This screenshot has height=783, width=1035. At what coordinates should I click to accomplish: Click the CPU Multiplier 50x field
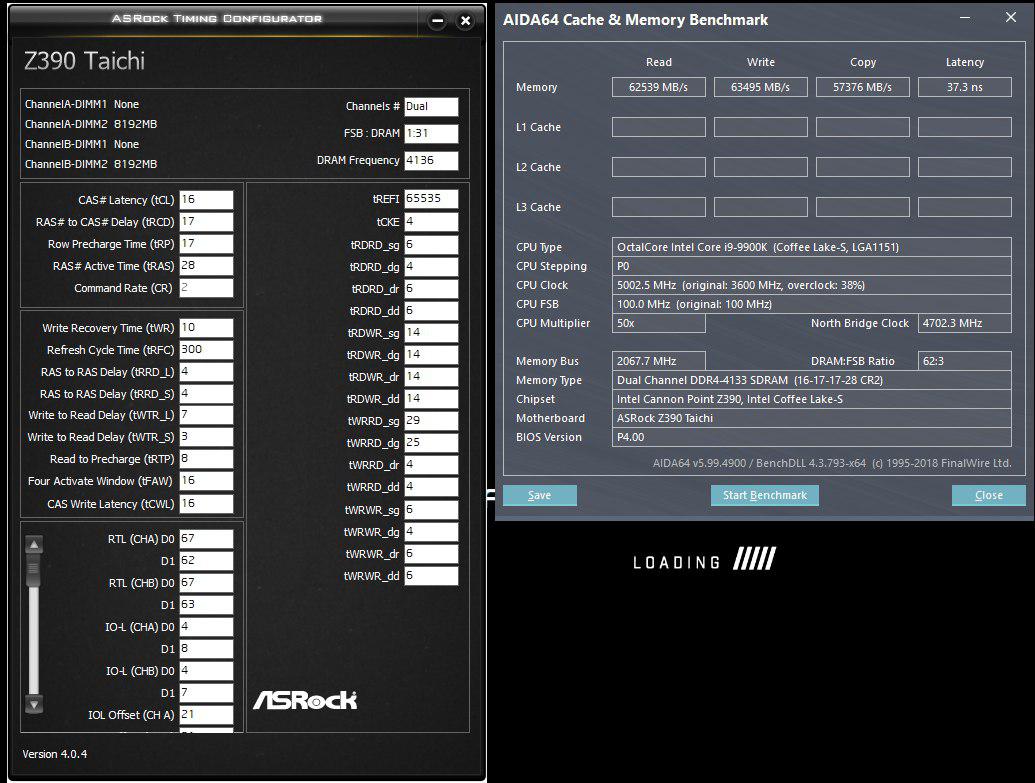[x=659, y=323]
